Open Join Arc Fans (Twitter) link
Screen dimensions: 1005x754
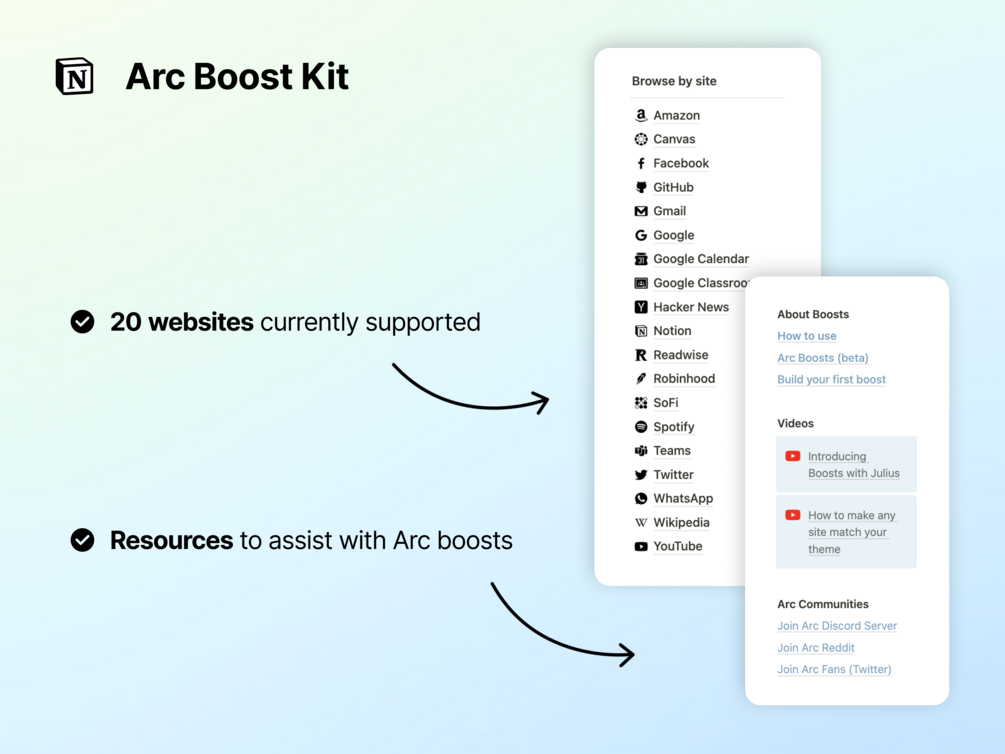[x=834, y=669]
